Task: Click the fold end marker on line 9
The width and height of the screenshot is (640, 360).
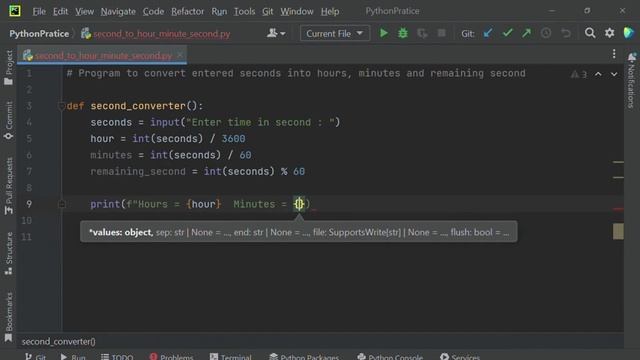Action: (62, 204)
